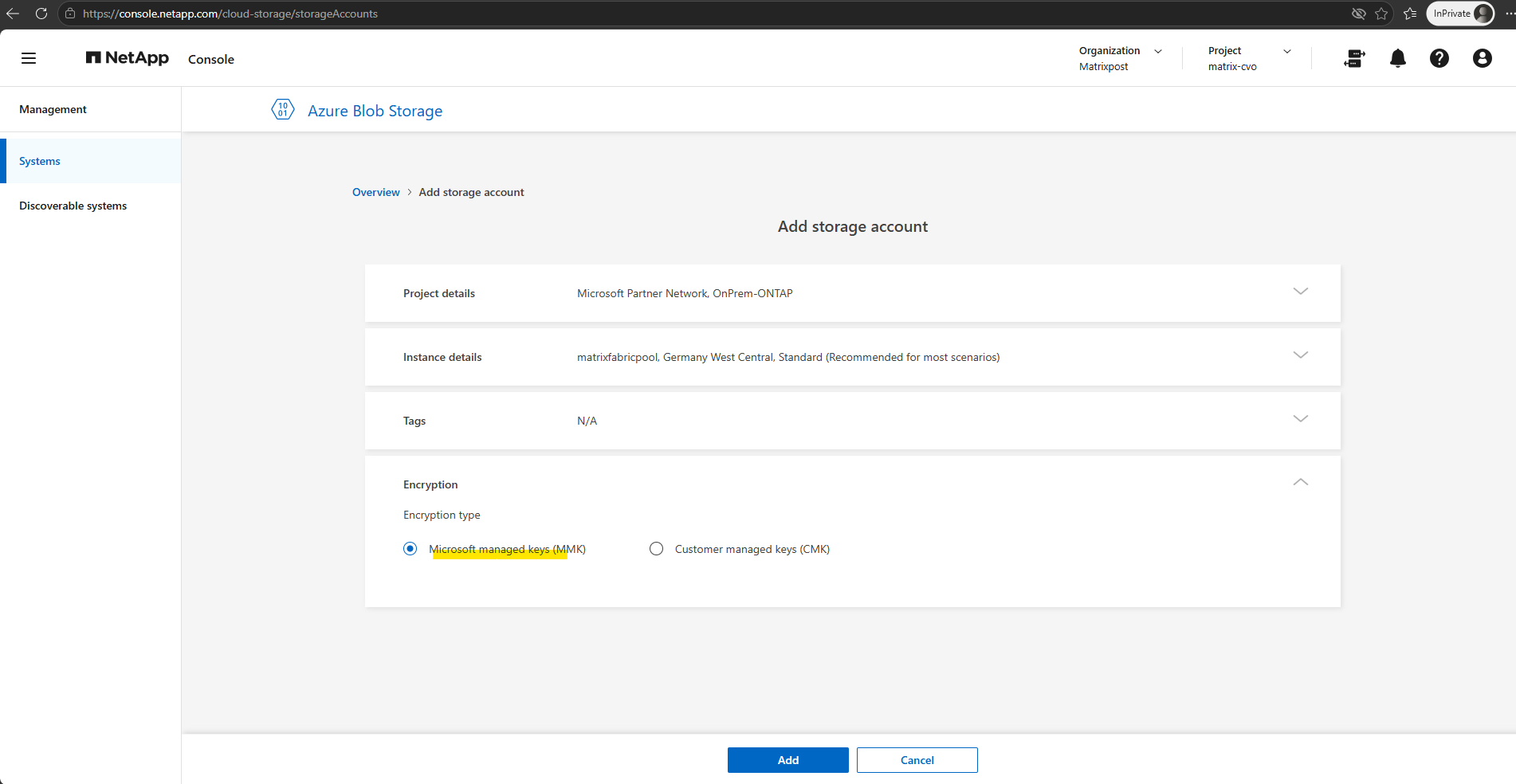Click the notifications bell icon
Image resolution: width=1516 pixels, height=784 pixels.
(1398, 58)
